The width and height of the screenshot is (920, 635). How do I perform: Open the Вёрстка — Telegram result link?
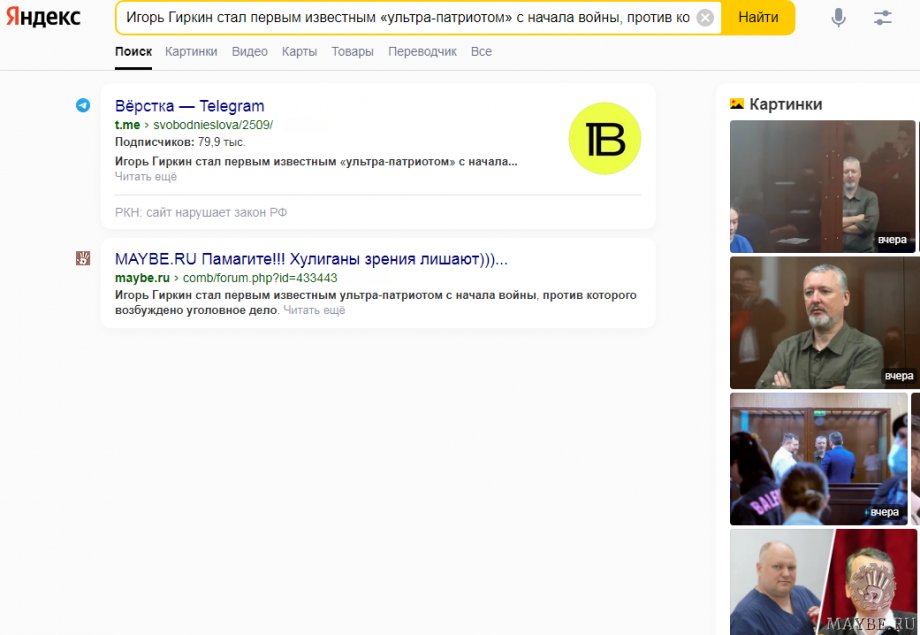[x=189, y=106]
